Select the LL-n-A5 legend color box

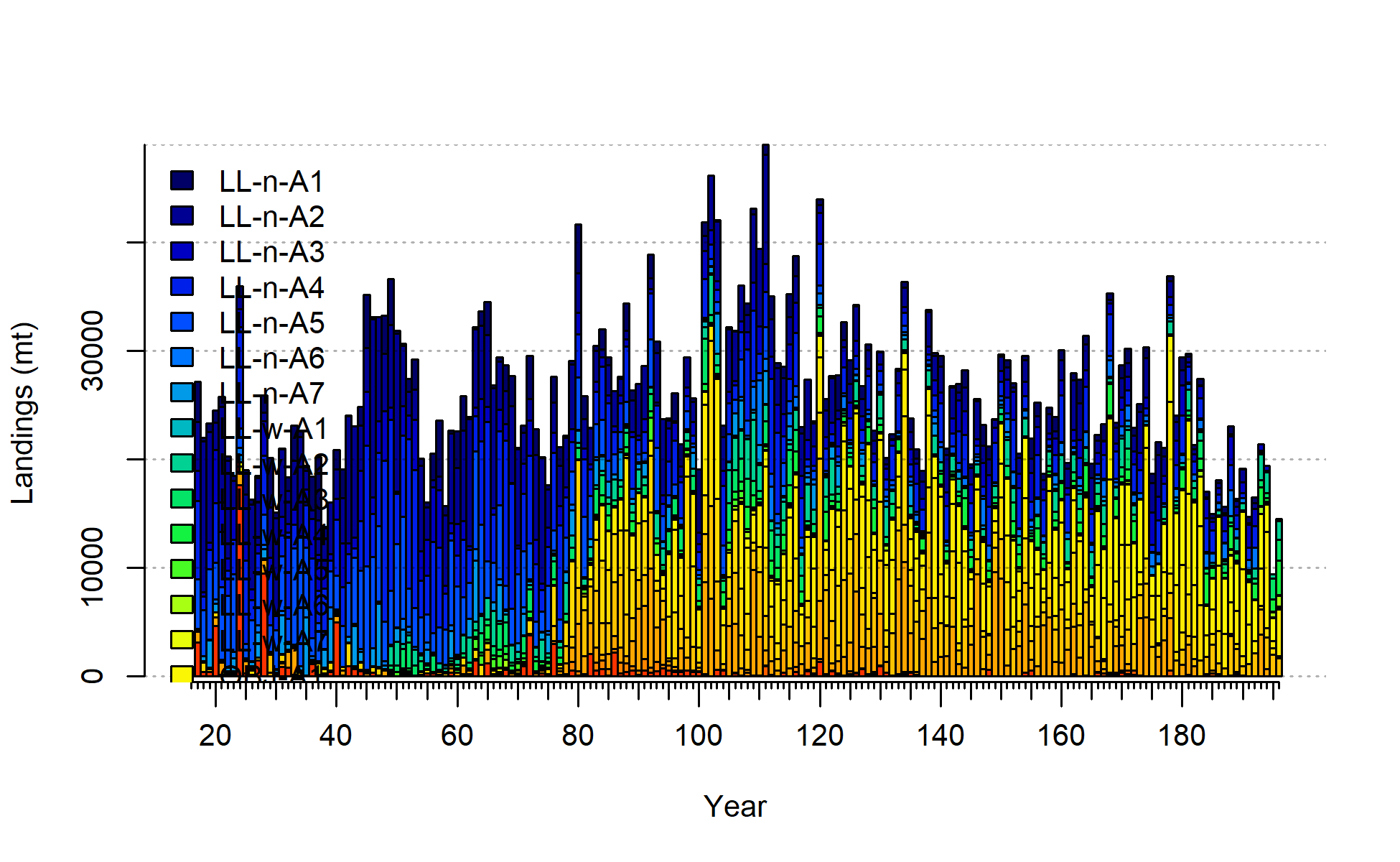pos(182,321)
